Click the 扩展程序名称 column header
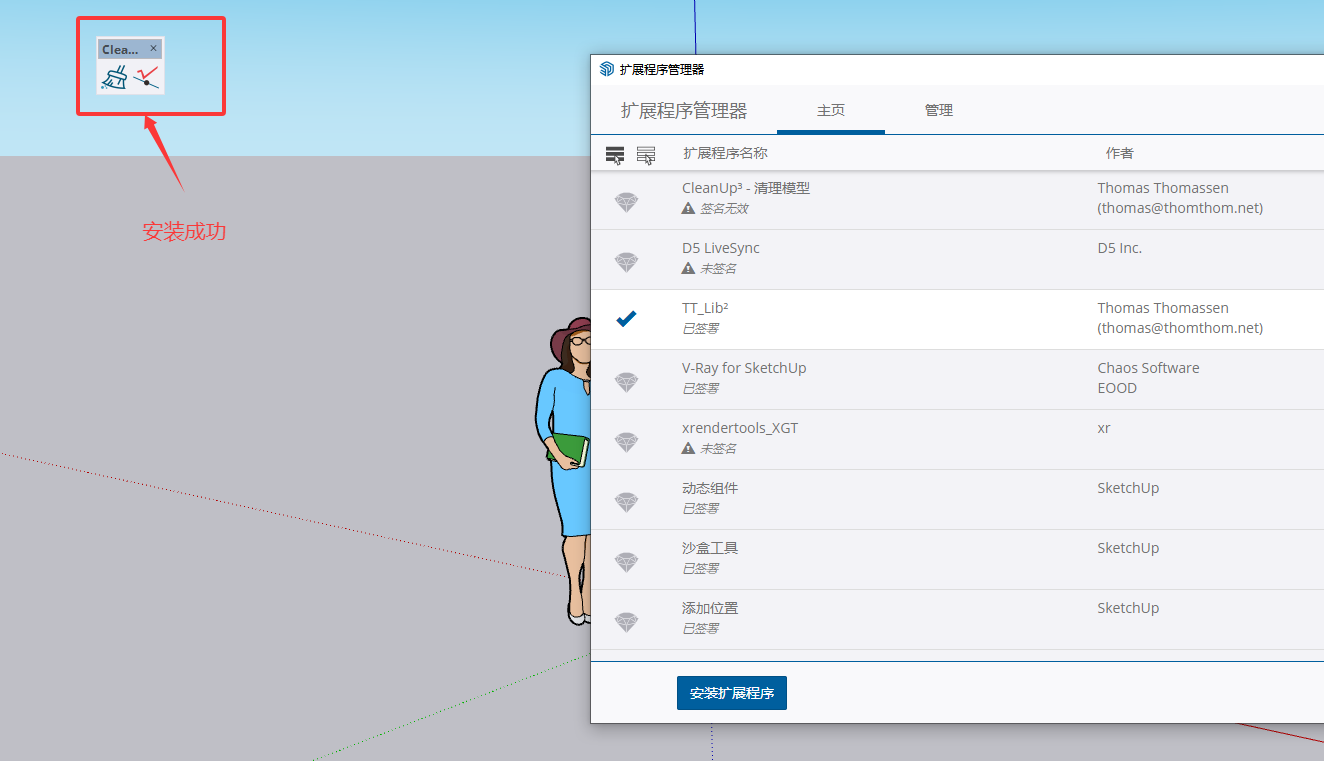 [x=725, y=153]
